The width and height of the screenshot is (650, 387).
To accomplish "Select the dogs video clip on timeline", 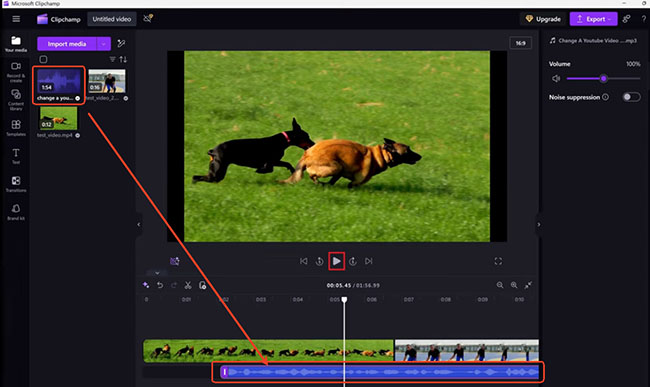I will click(x=268, y=351).
